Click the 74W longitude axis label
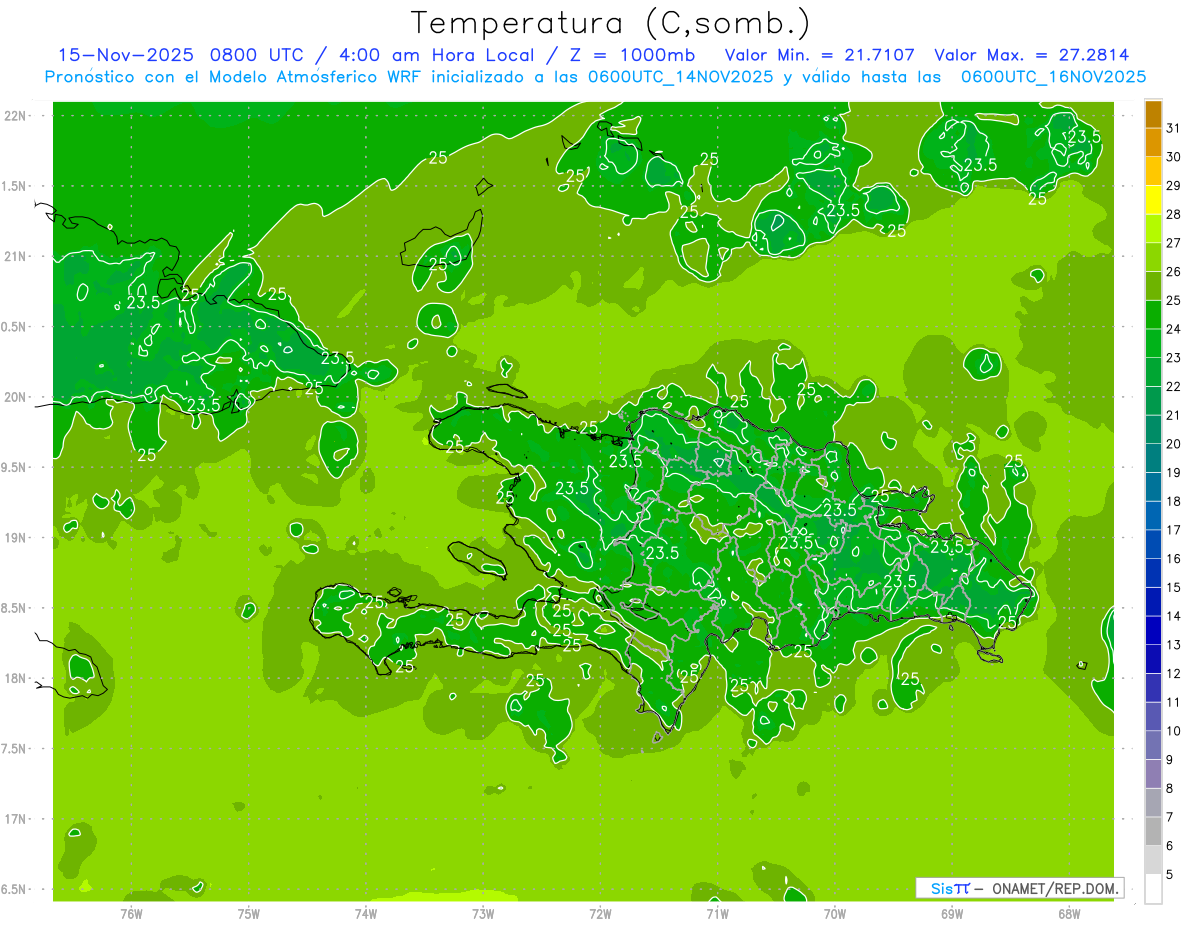Image resolution: width=1200 pixels, height=927 pixels. pos(365,913)
